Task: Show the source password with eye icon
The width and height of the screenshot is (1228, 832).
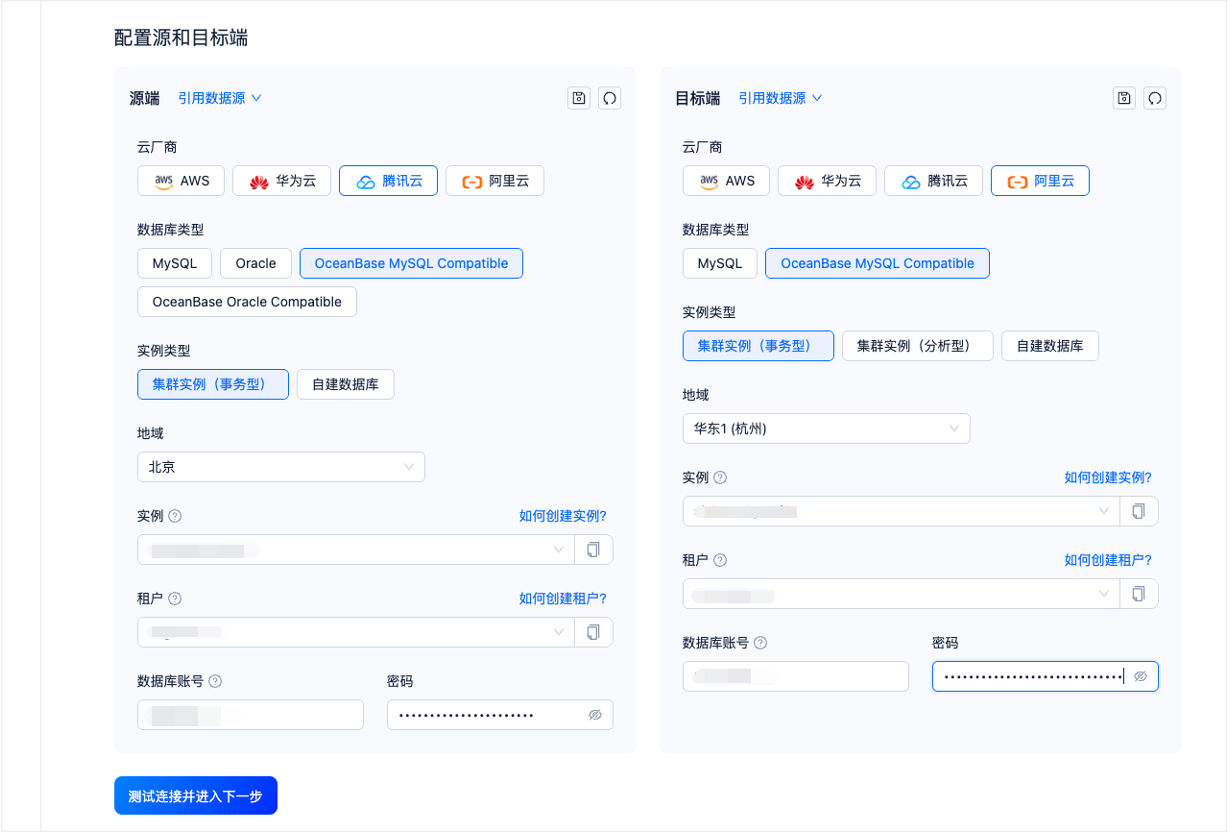Action: [595, 715]
